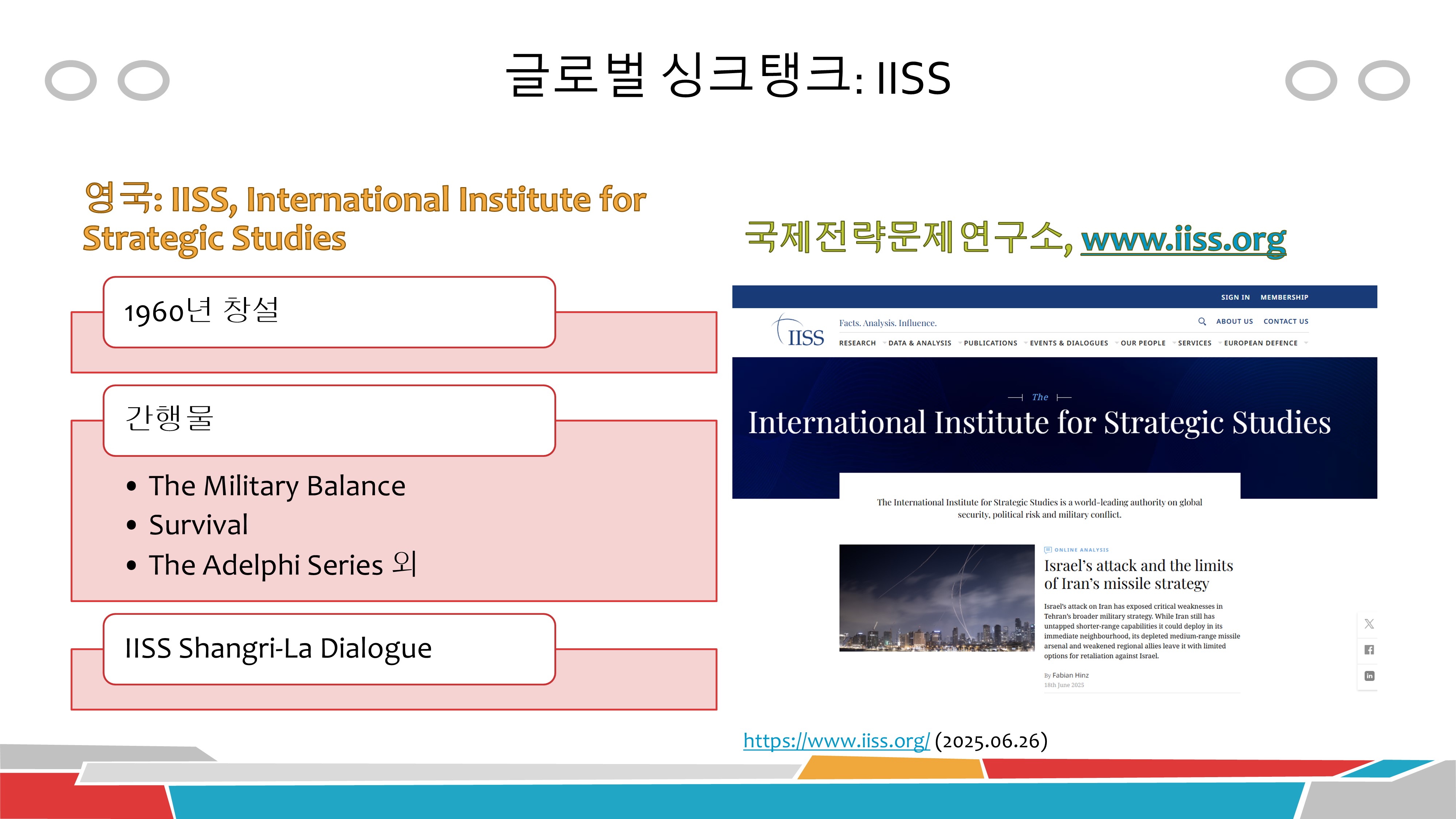Click the ONLINE ANALYSIS label
Screen dimensions: 1456x819
pyautogui.click(x=1081, y=550)
